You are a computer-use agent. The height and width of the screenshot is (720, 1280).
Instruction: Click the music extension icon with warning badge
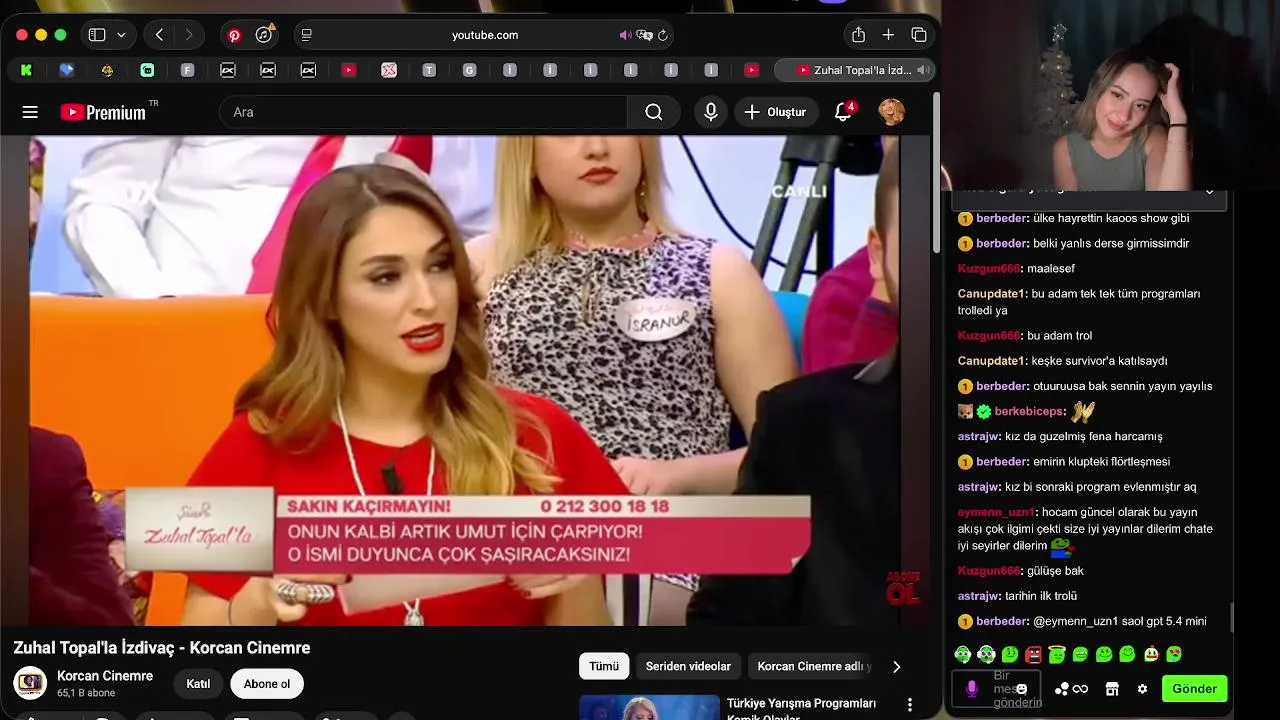pyautogui.click(x=264, y=35)
